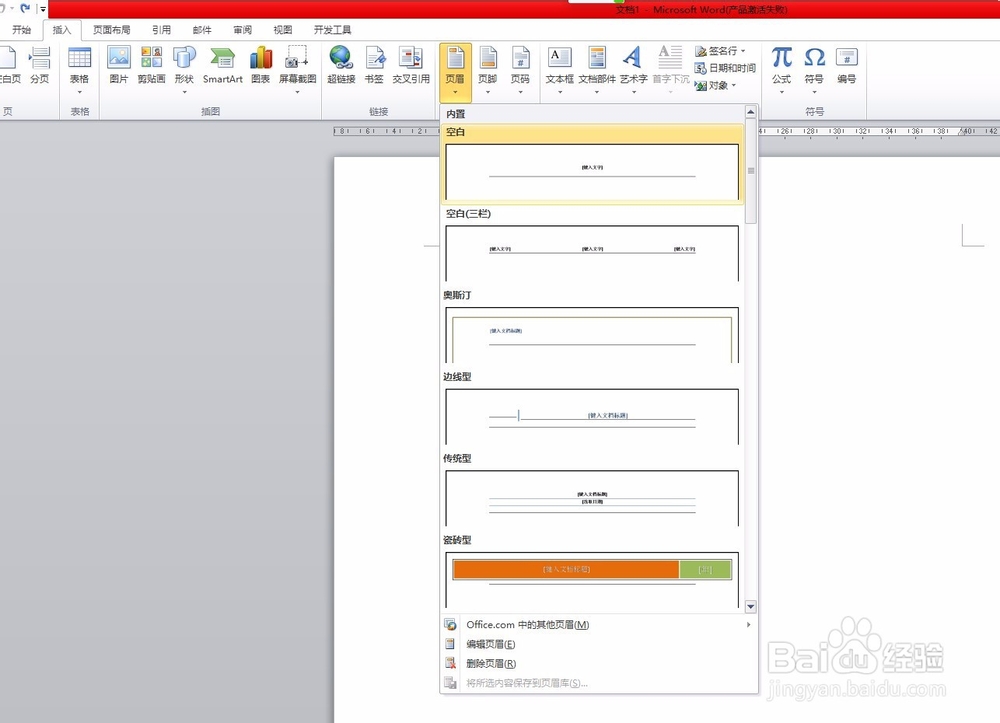1000x723 pixels.
Task: Switch to the 开始 tab
Action: (x=21, y=29)
